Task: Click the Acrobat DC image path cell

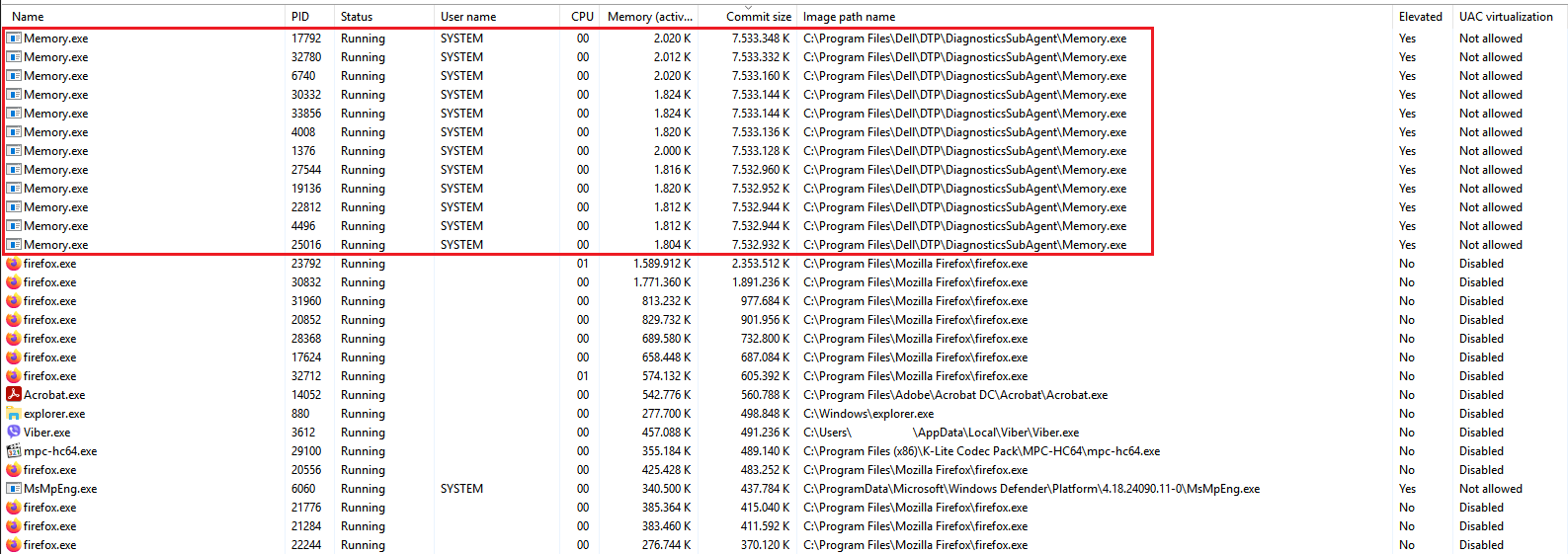Action: click(x=955, y=395)
